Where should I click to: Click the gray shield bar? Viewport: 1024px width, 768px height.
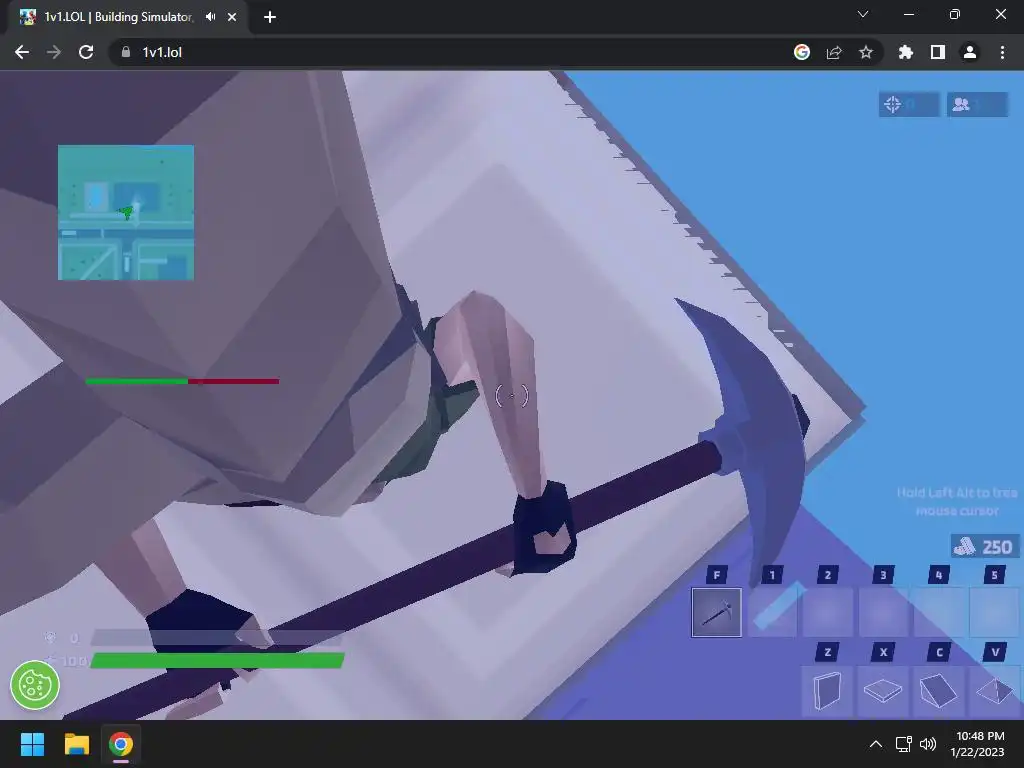217,637
